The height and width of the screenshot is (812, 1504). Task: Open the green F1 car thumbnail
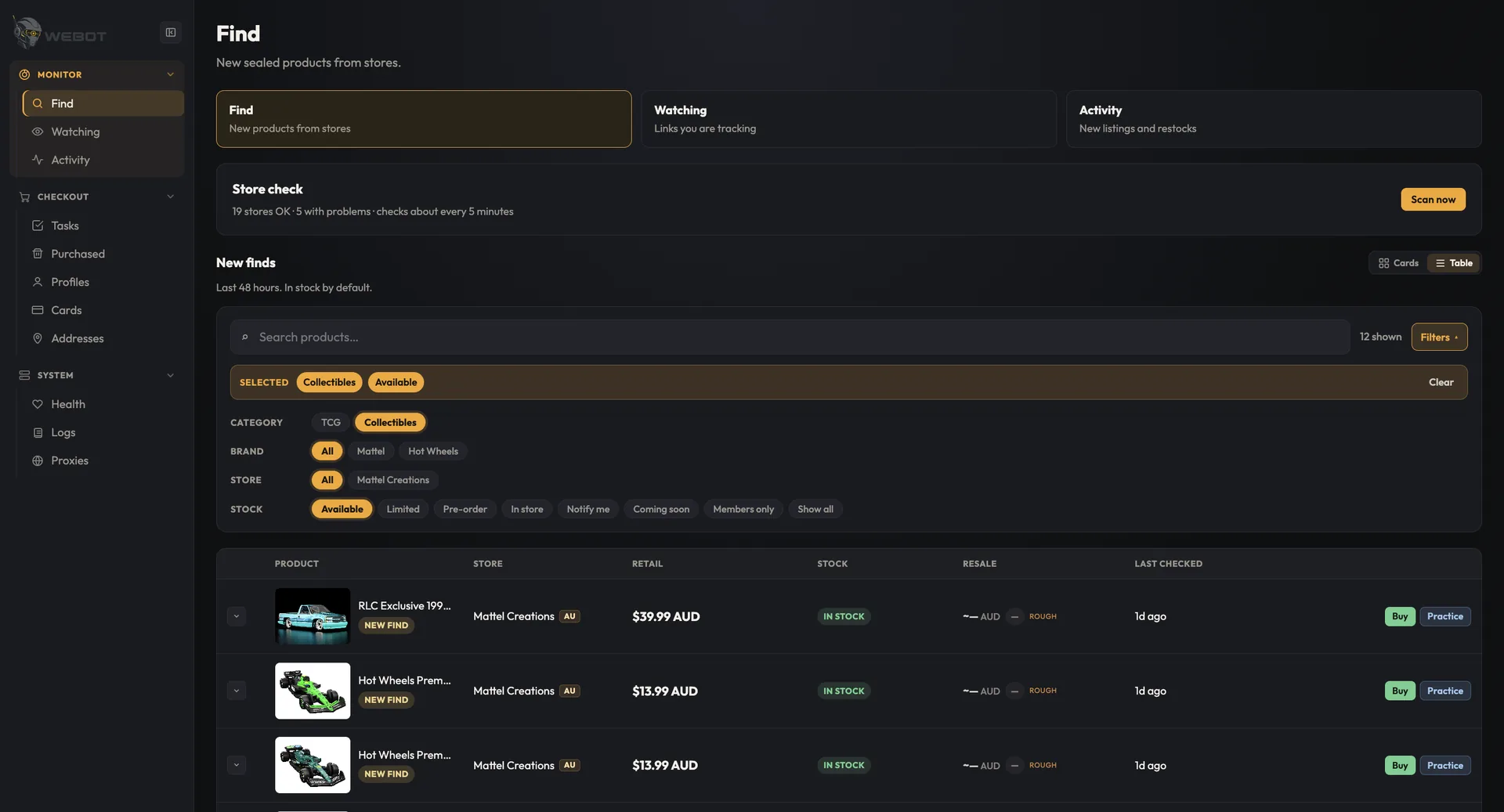(x=313, y=691)
